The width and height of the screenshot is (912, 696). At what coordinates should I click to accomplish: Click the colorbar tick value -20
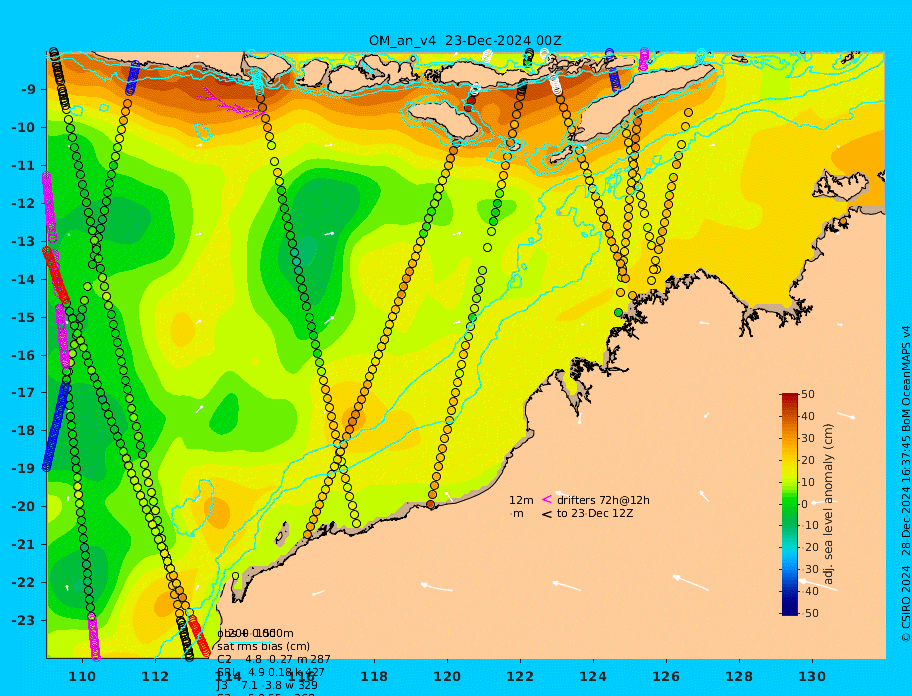[x=810, y=548]
